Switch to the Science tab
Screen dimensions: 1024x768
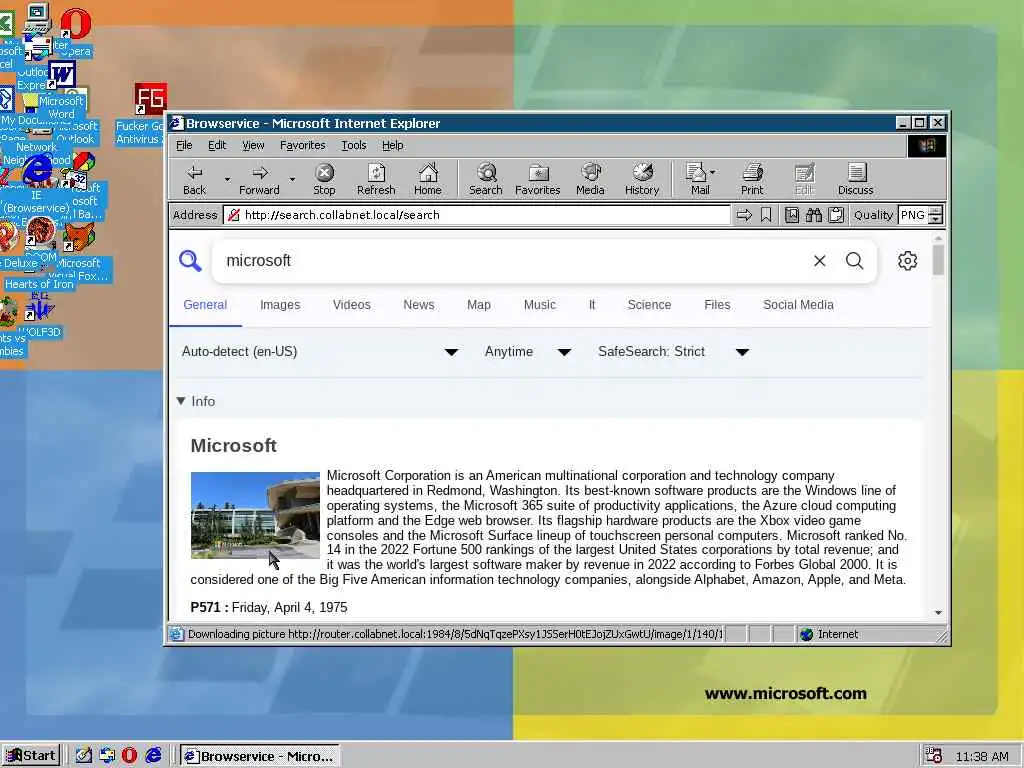[649, 305]
